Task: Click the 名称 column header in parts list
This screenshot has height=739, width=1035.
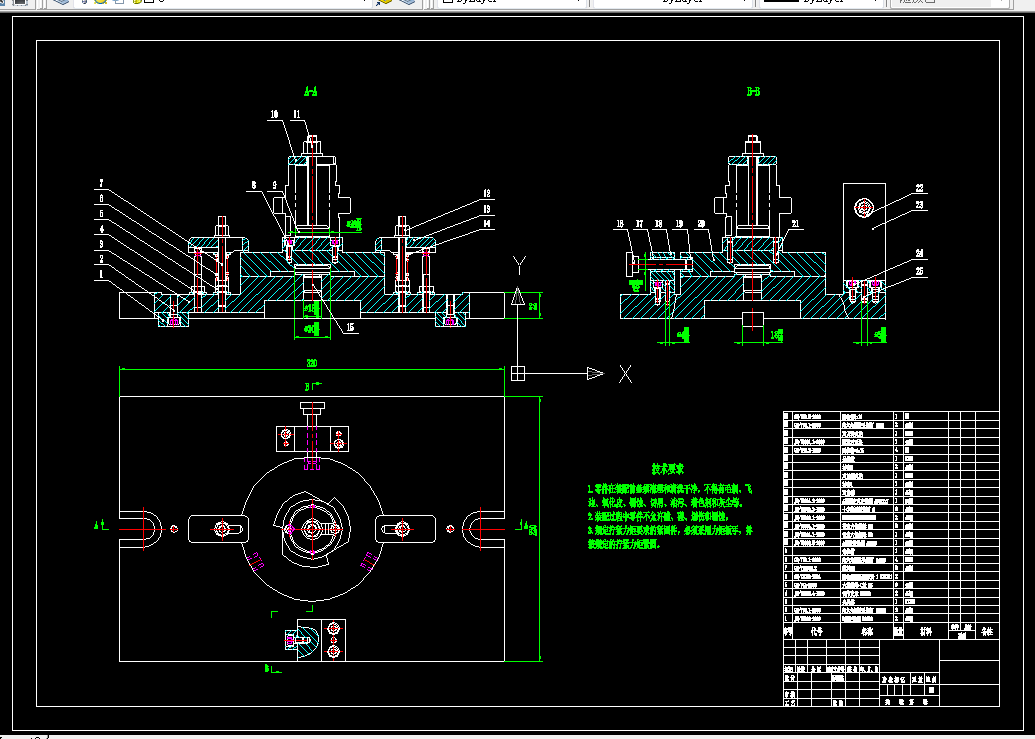Action: pos(867,631)
